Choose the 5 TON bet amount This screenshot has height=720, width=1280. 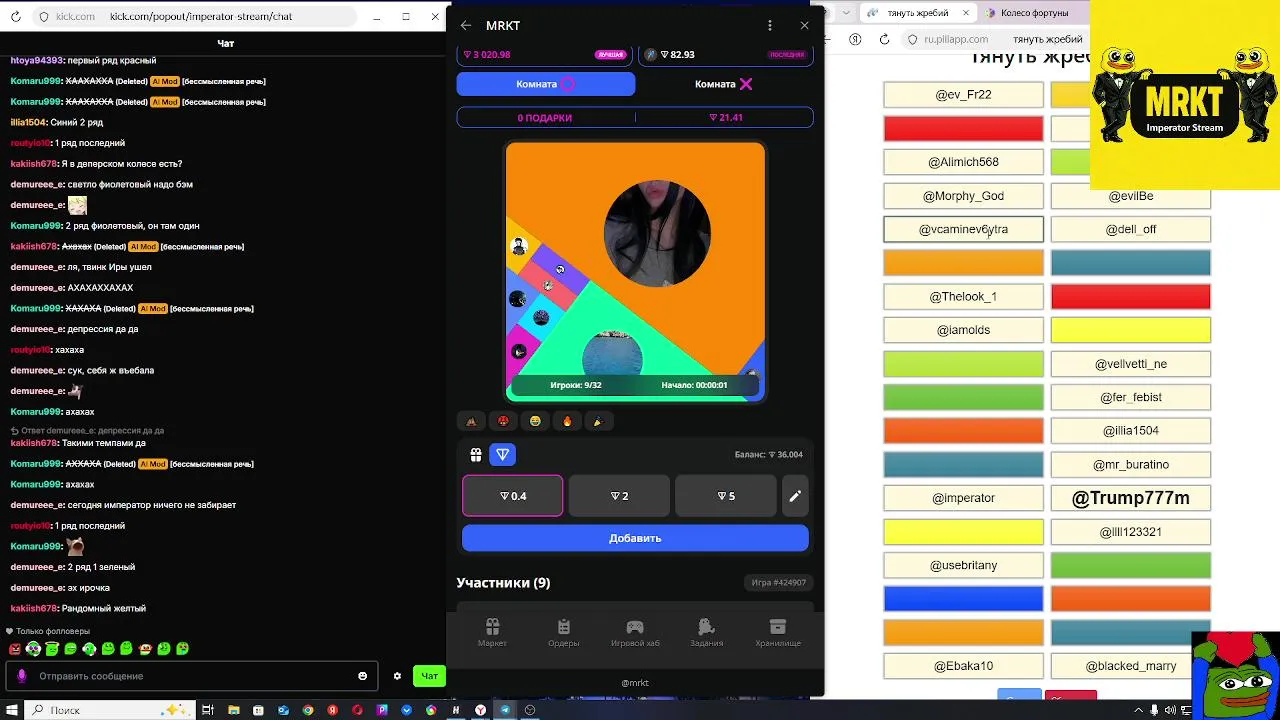[x=726, y=496]
